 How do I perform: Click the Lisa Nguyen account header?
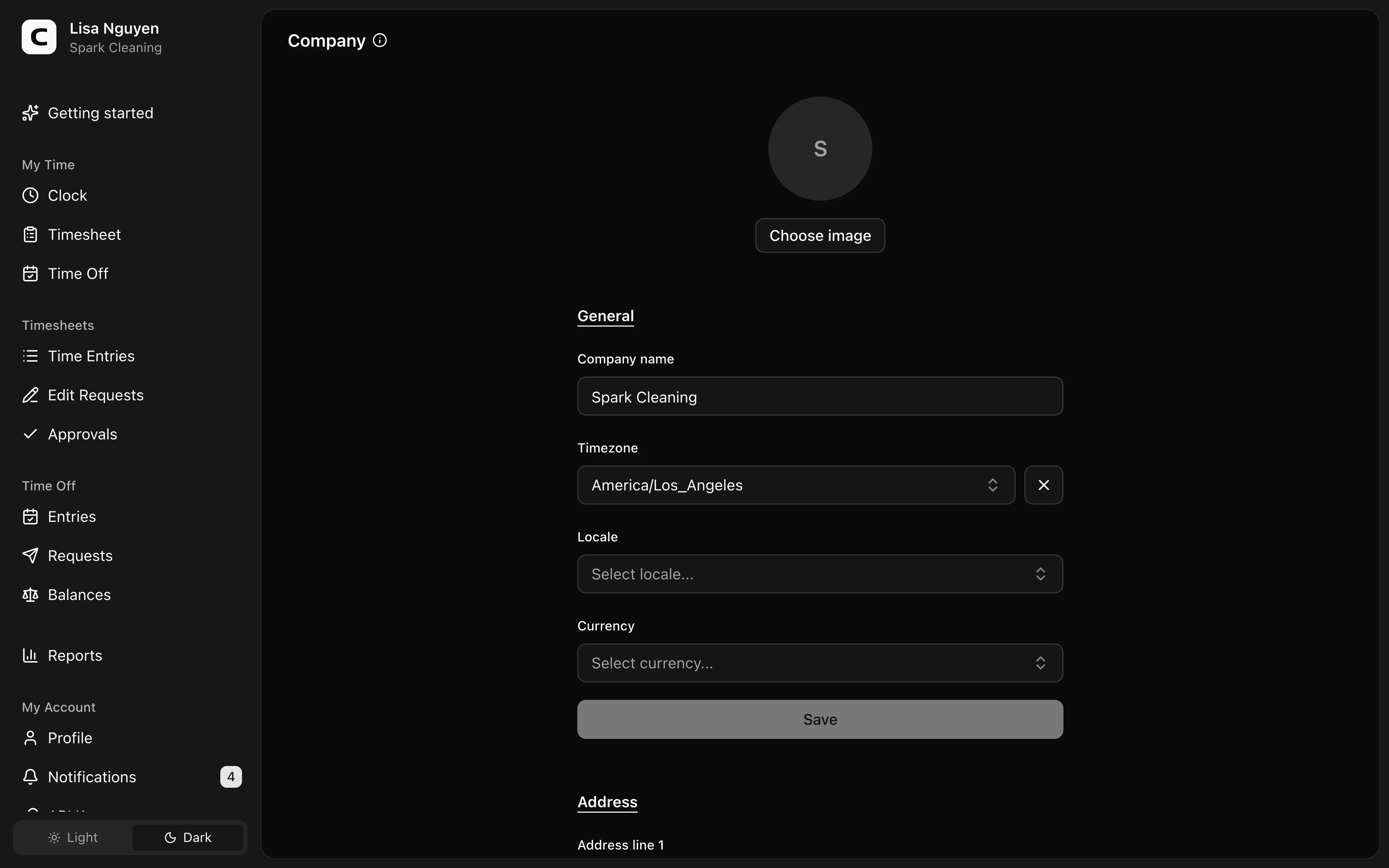click(131, 37)
